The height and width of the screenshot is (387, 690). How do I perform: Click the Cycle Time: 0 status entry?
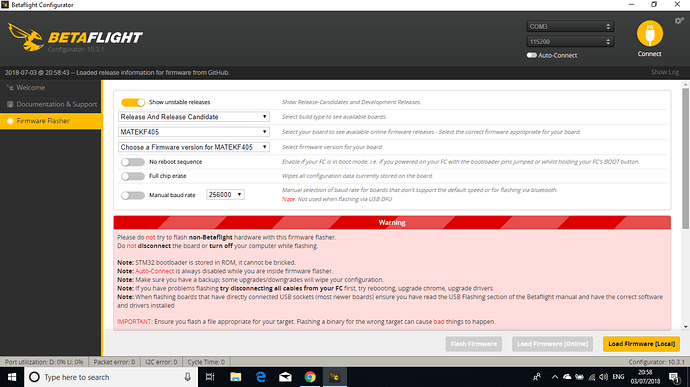pyautogui.click(x=206, y=362)
